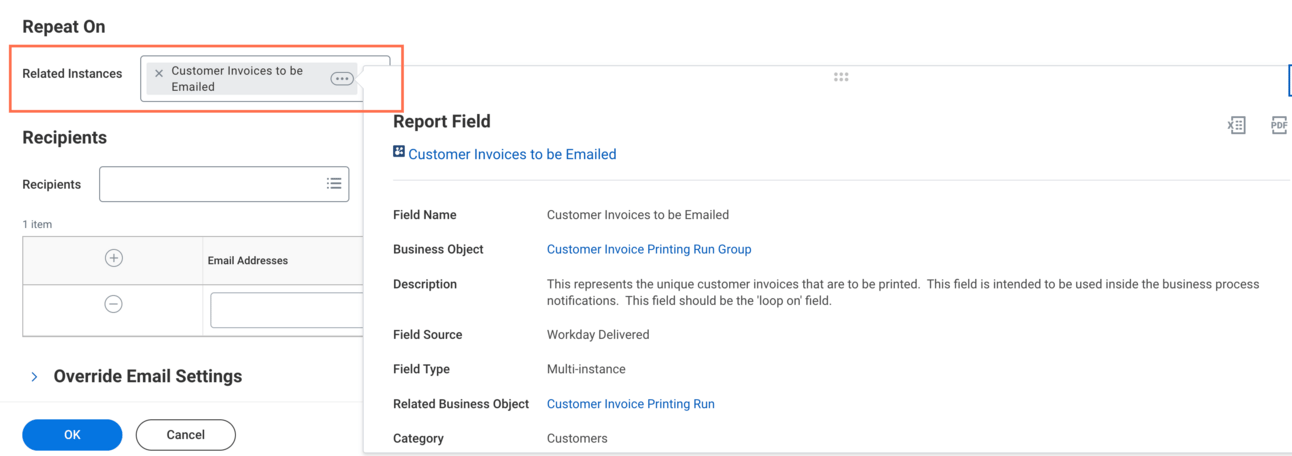The image size is (1292, 456).
Task: Expand the Override Email Settings section
Action: coord(35,377)
